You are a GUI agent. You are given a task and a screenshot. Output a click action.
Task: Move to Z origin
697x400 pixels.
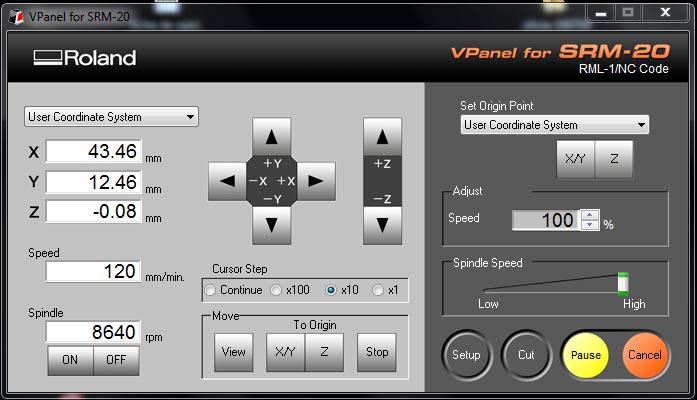324,352
